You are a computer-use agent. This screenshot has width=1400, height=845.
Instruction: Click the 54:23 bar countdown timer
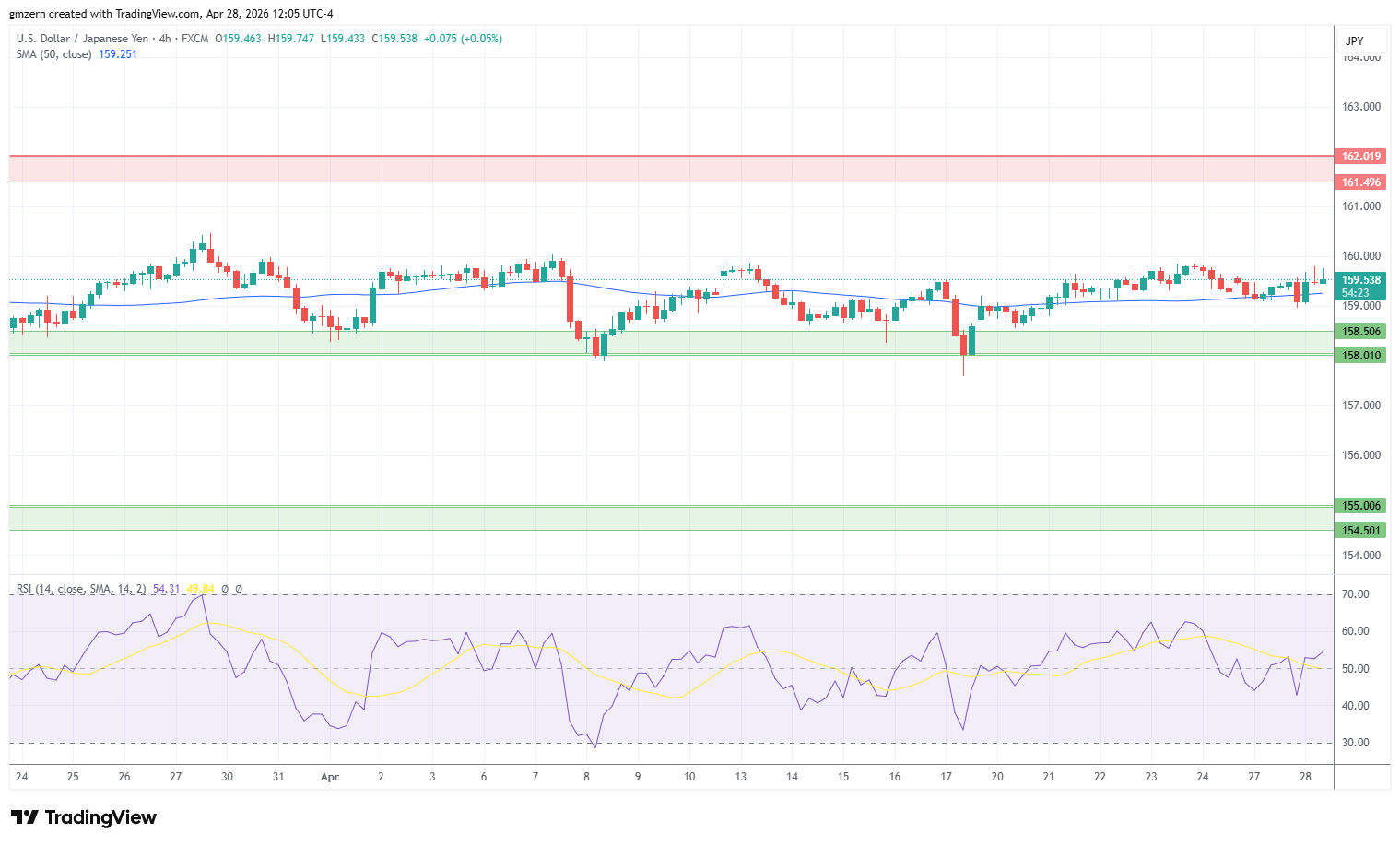[1356, 293]
